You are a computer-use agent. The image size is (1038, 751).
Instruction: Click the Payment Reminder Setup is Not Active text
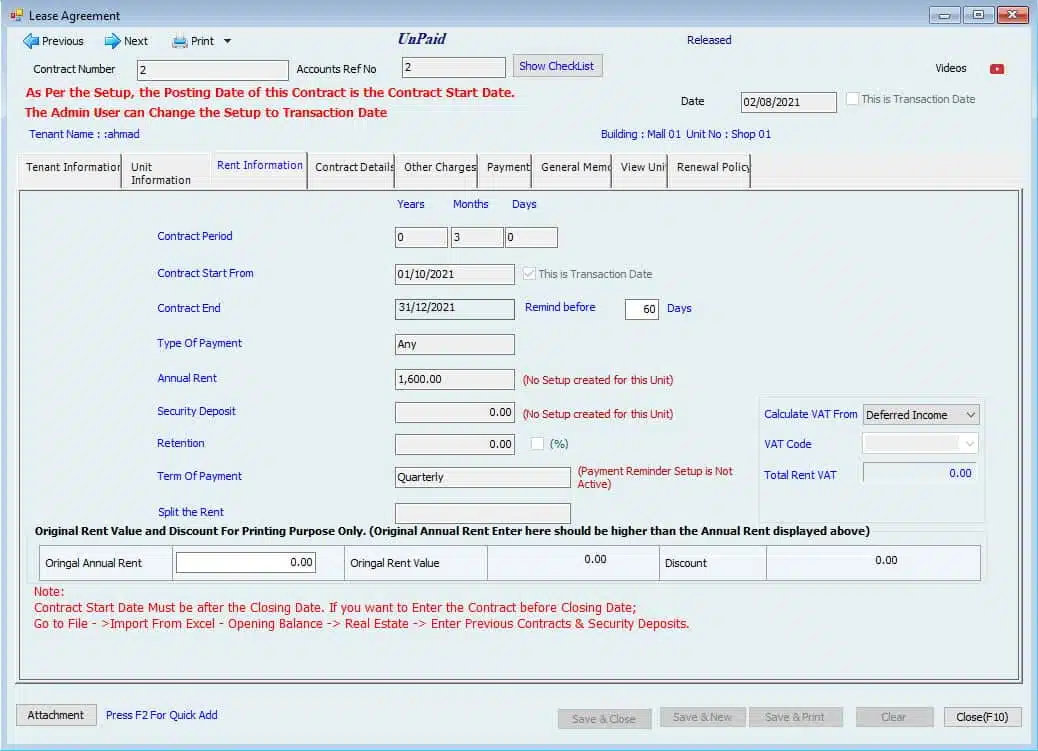click(x=655, y=477)
